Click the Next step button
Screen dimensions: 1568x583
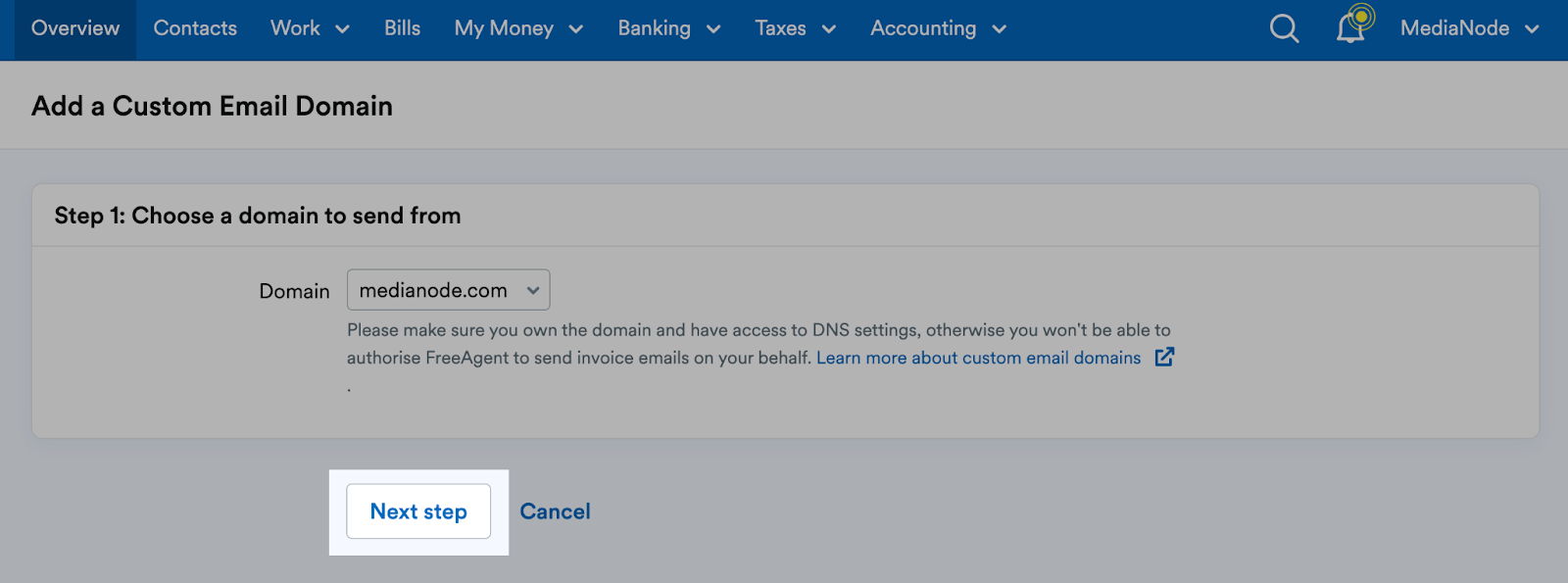pyautogui.click(x=418, y=511)
